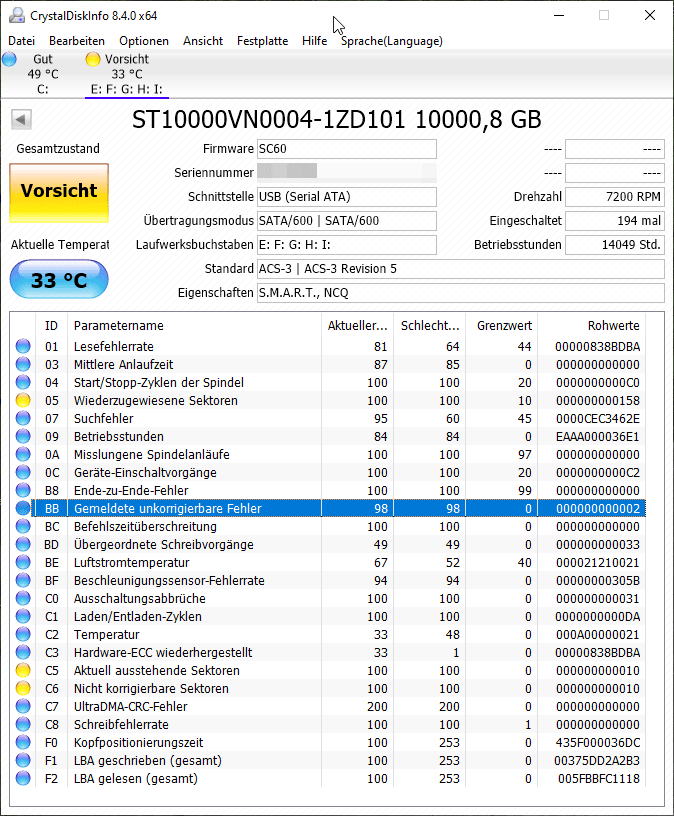
Task: Open the Festplatte menu
Action: (262, 41)
